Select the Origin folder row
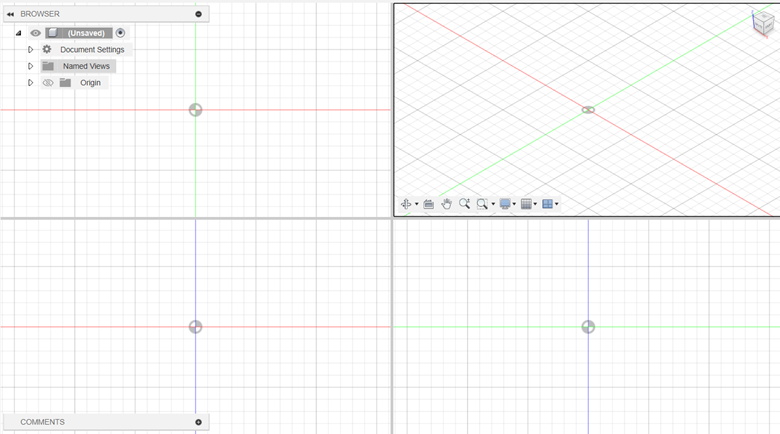Screen dimensions: 780x434 click(x=75, y=83)
